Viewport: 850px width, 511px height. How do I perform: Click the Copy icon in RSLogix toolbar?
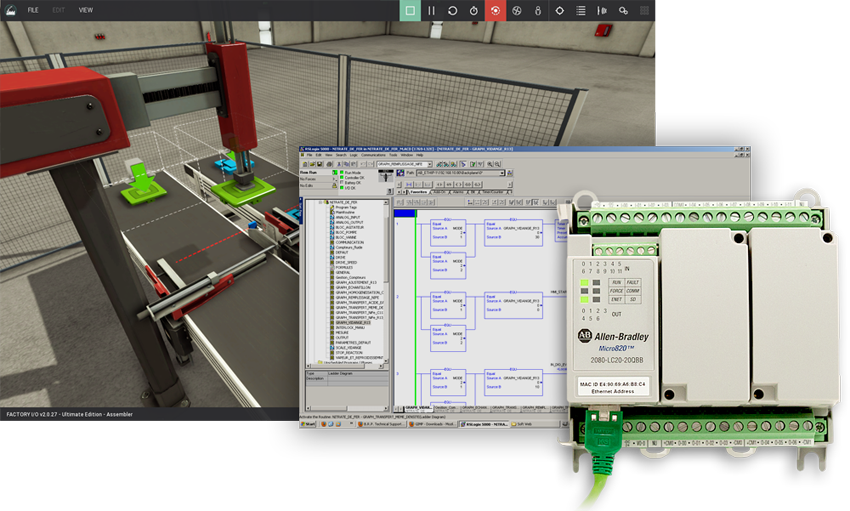pyautogui.click(x=346, y=164)
